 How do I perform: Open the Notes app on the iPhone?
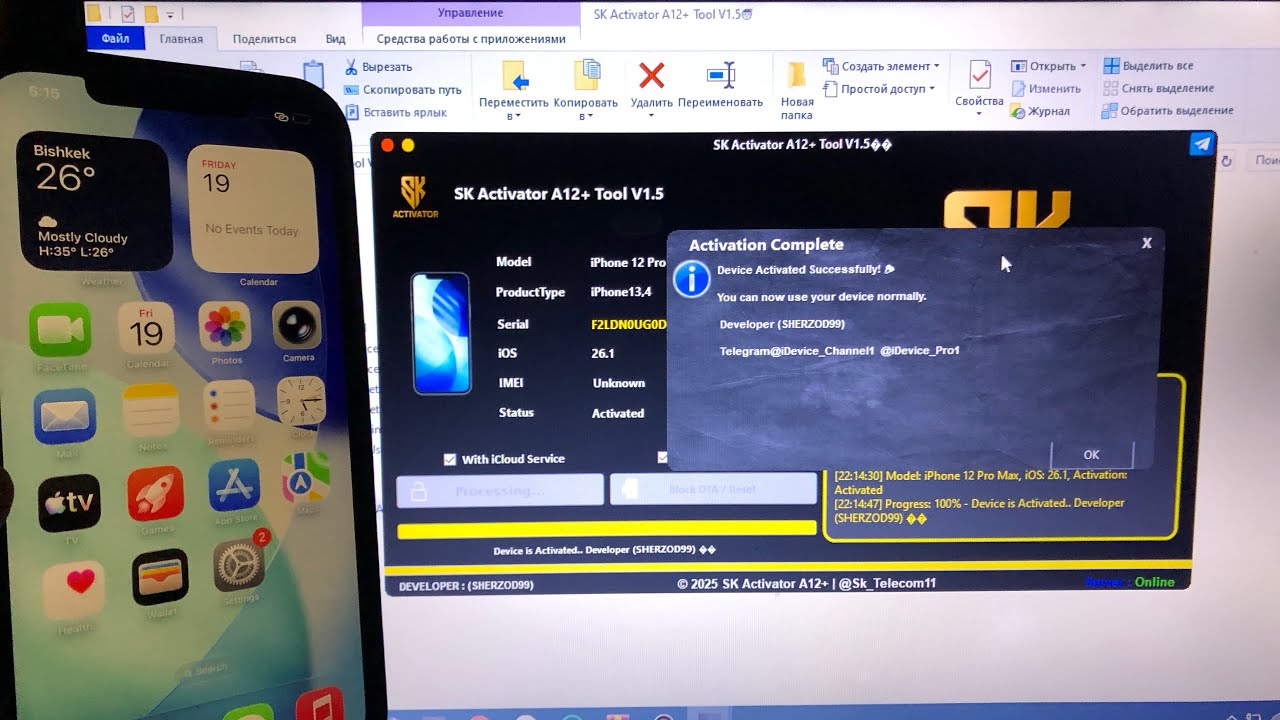[x=151, y=410]
